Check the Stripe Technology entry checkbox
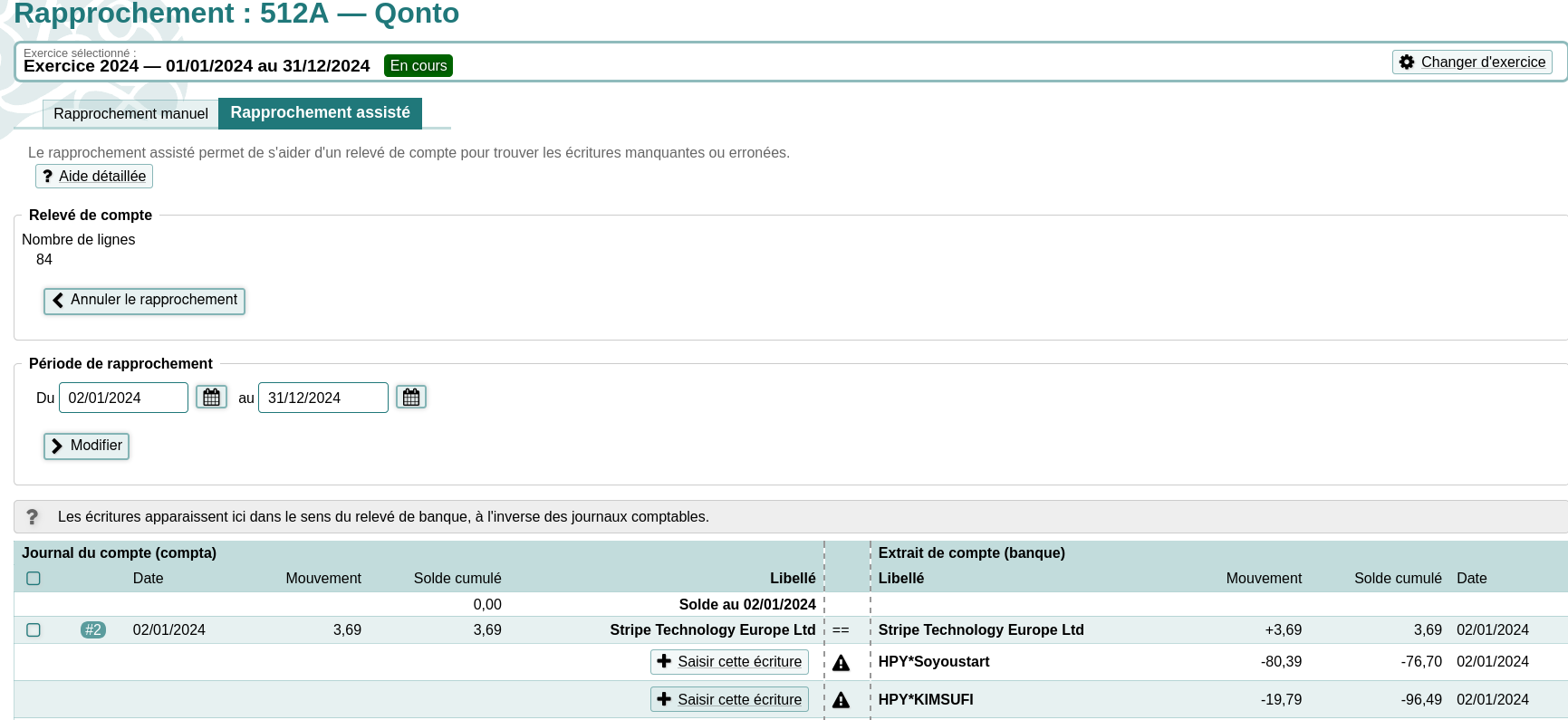Screen dimensions: 1568x720 34,630
